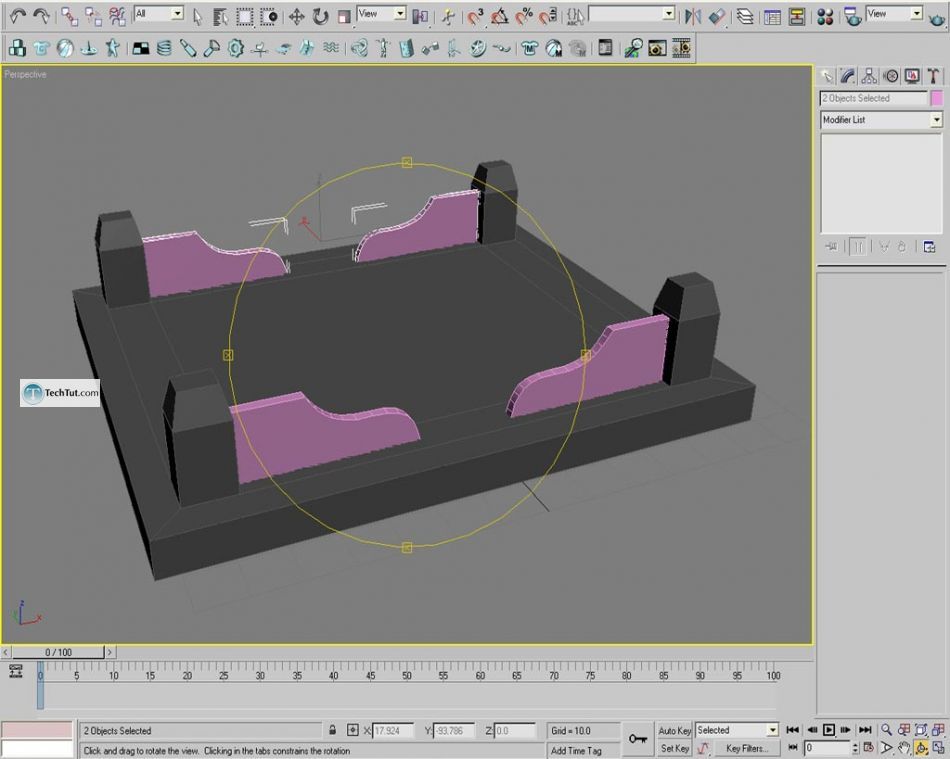The image size is (950, 759).
Task: Open the Curve Editor
Action: pos(772,16)
